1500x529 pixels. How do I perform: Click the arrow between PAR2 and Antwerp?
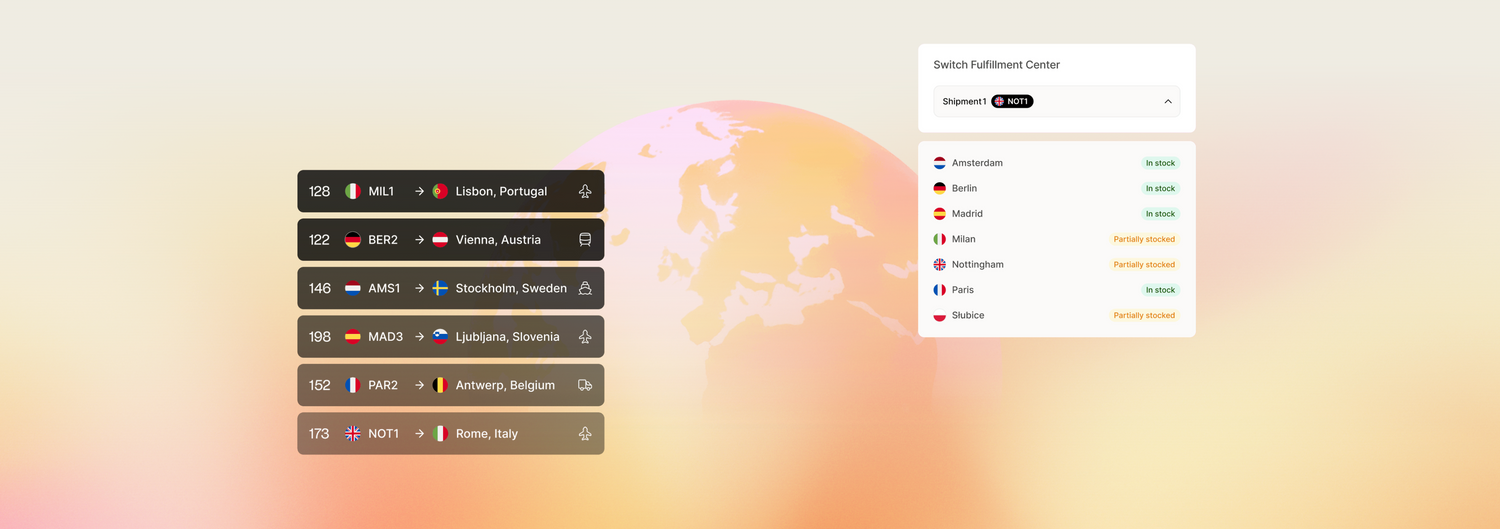tap(419, 385)
